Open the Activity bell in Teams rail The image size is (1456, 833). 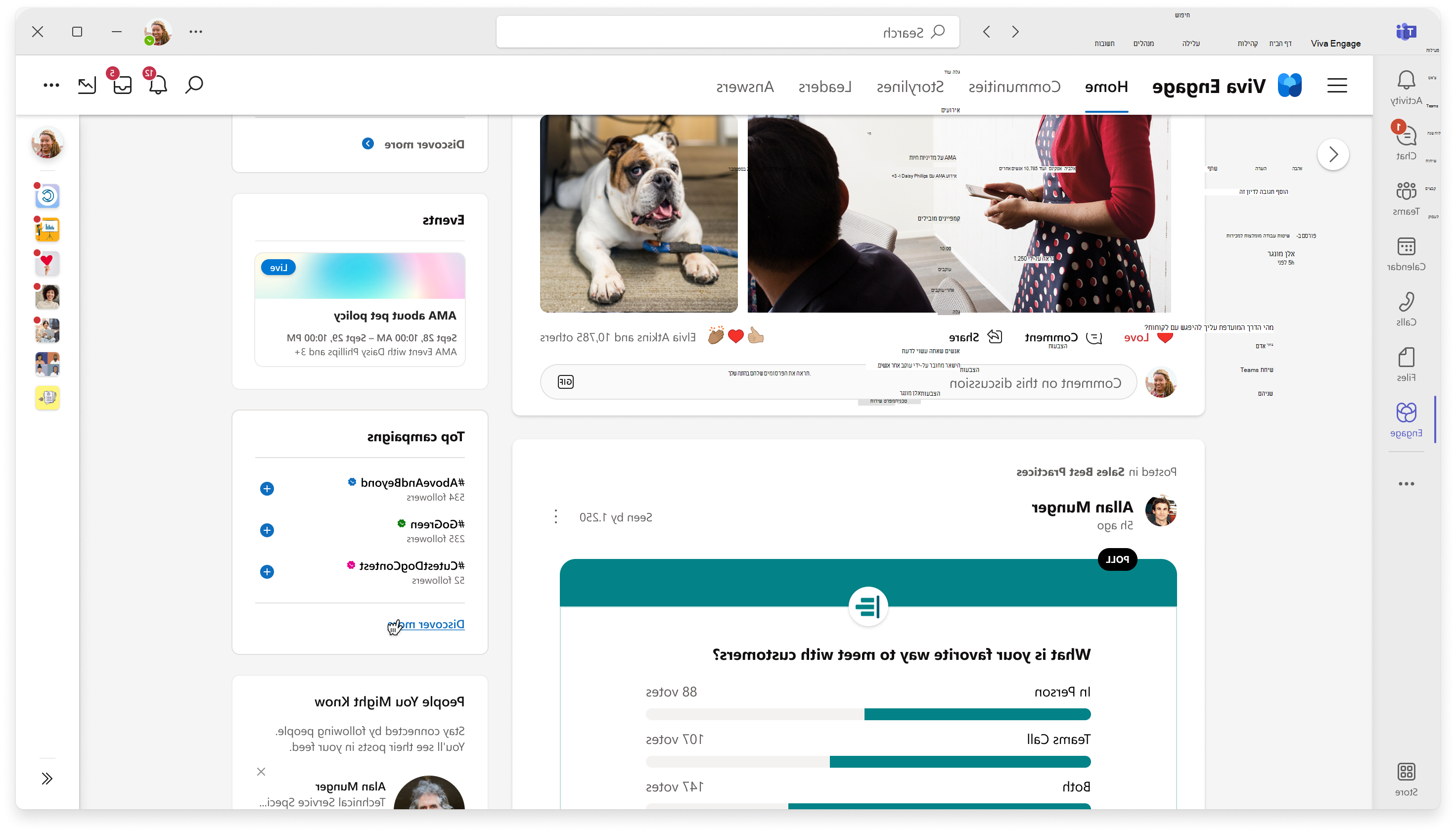click(1406, 88)
